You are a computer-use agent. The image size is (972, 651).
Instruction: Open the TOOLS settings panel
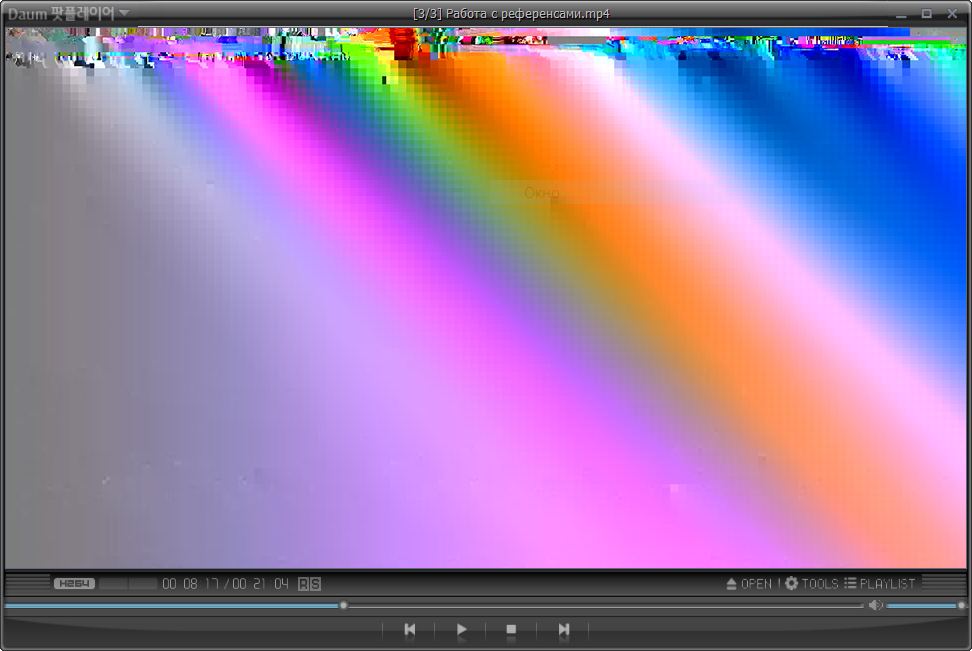(x=811, y=583)
